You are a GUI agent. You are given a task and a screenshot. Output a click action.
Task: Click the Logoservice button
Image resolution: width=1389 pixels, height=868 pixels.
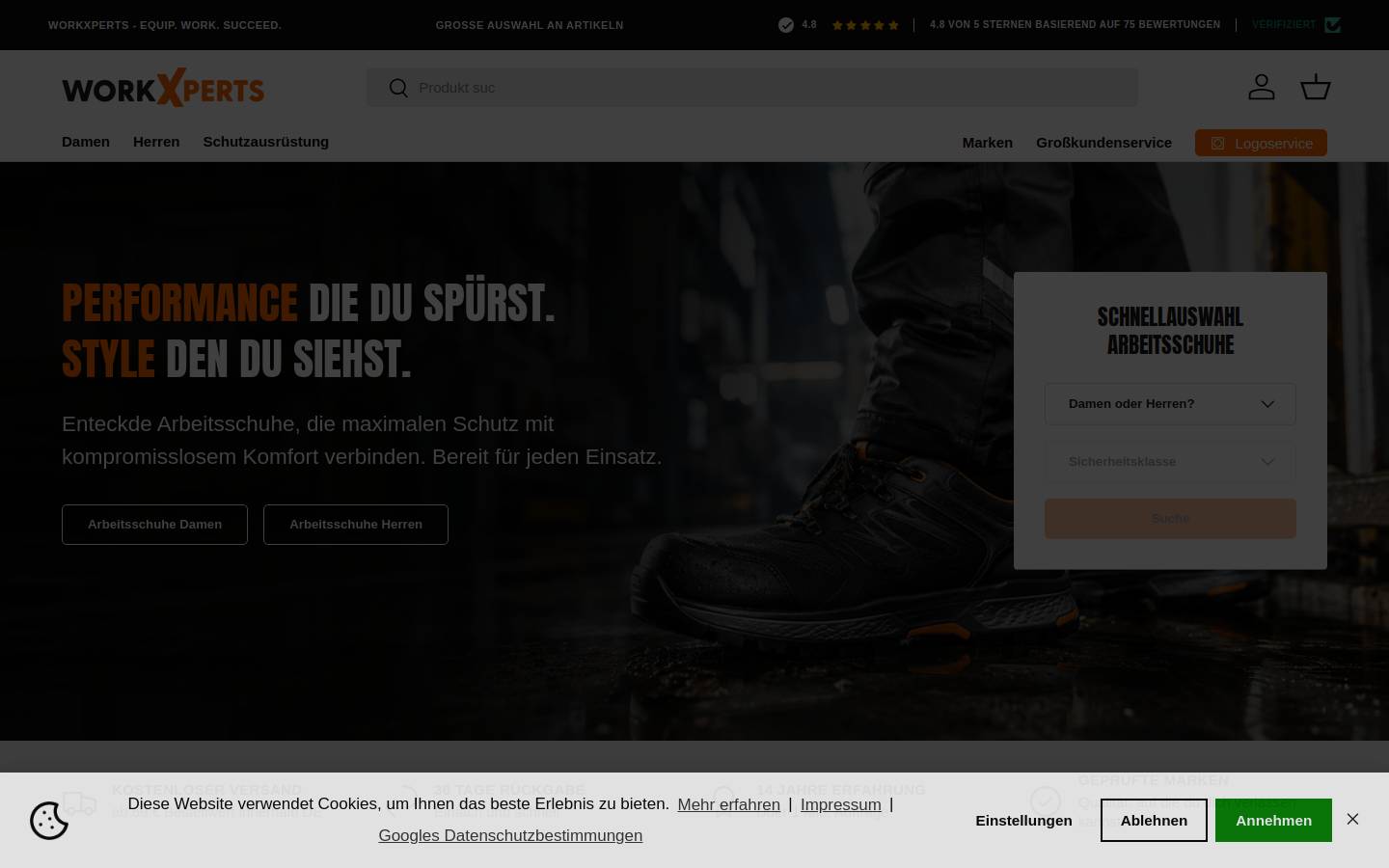[x=1261, y=143]
